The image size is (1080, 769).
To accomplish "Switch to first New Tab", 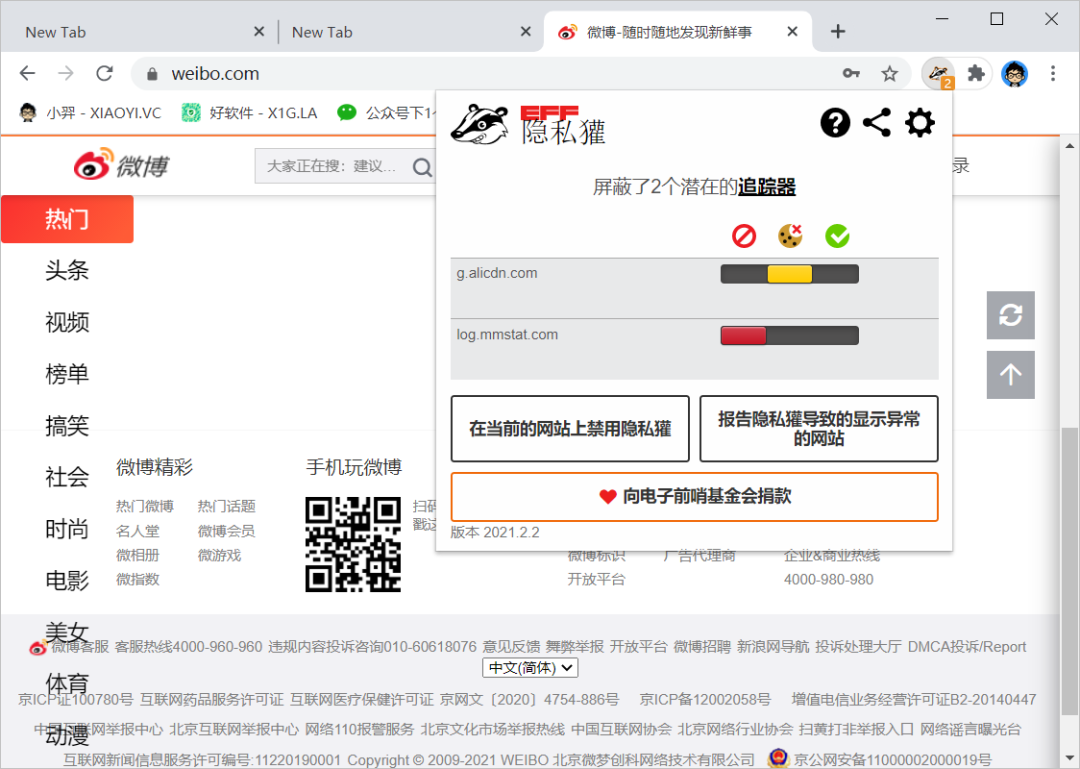I will (x=137, y=32).
